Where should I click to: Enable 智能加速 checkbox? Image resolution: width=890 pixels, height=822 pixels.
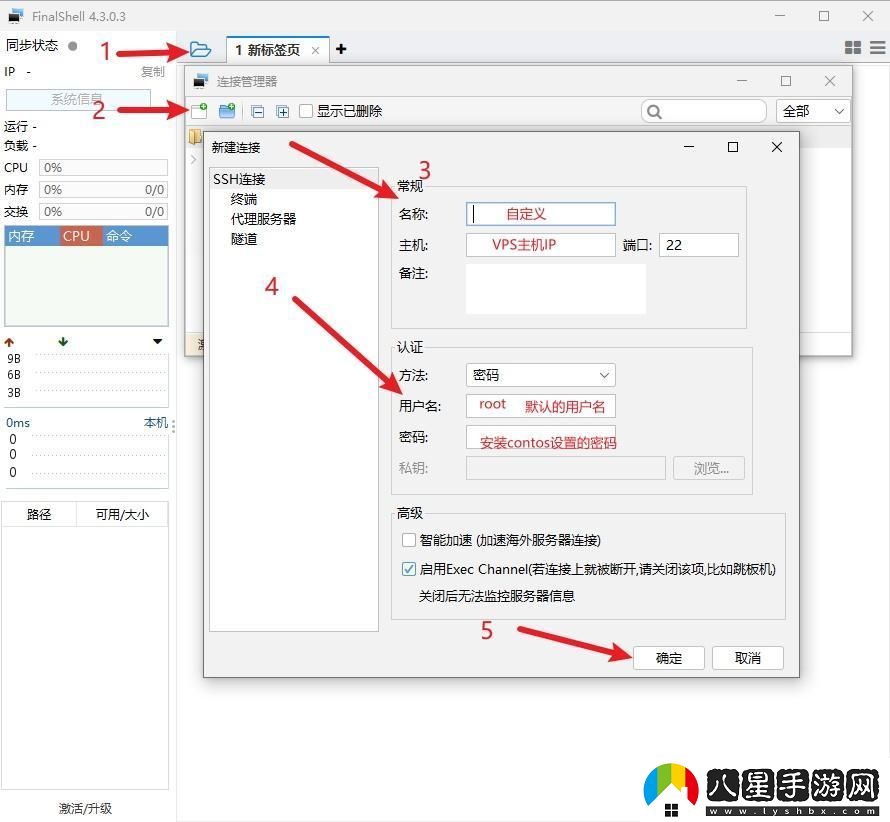click(x=409, y=540)
